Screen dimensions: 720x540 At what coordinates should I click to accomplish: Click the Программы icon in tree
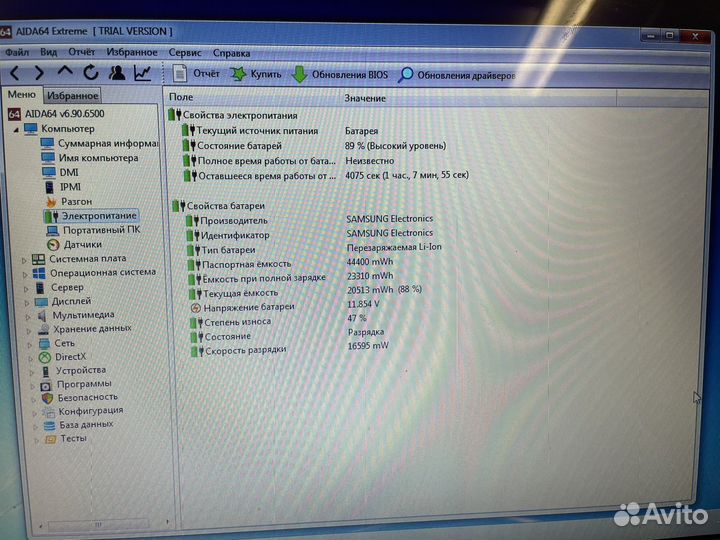click(46, 385)
